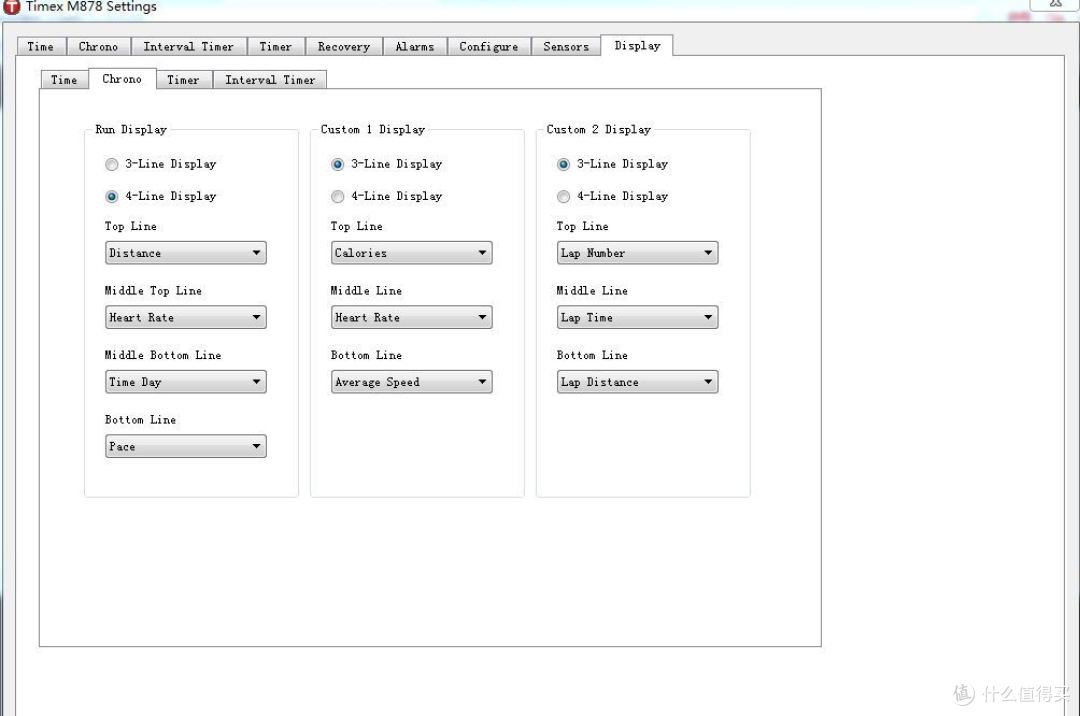
Task: Switch to the Alarms tab
Action: 415,47
